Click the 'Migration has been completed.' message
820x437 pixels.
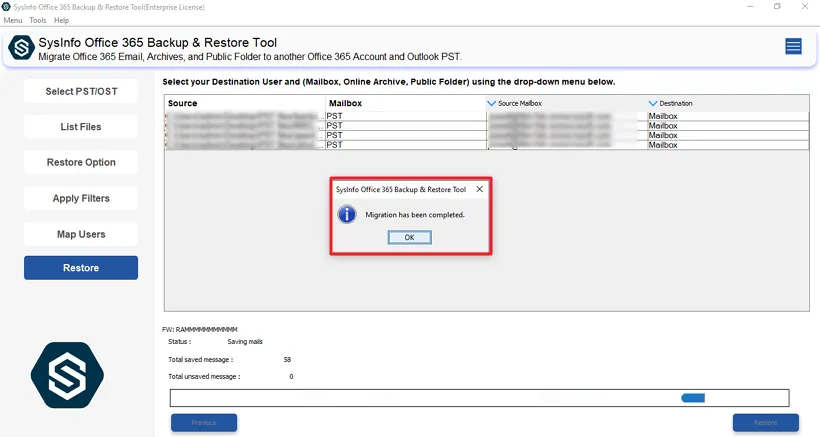click(x=415, y=215)
